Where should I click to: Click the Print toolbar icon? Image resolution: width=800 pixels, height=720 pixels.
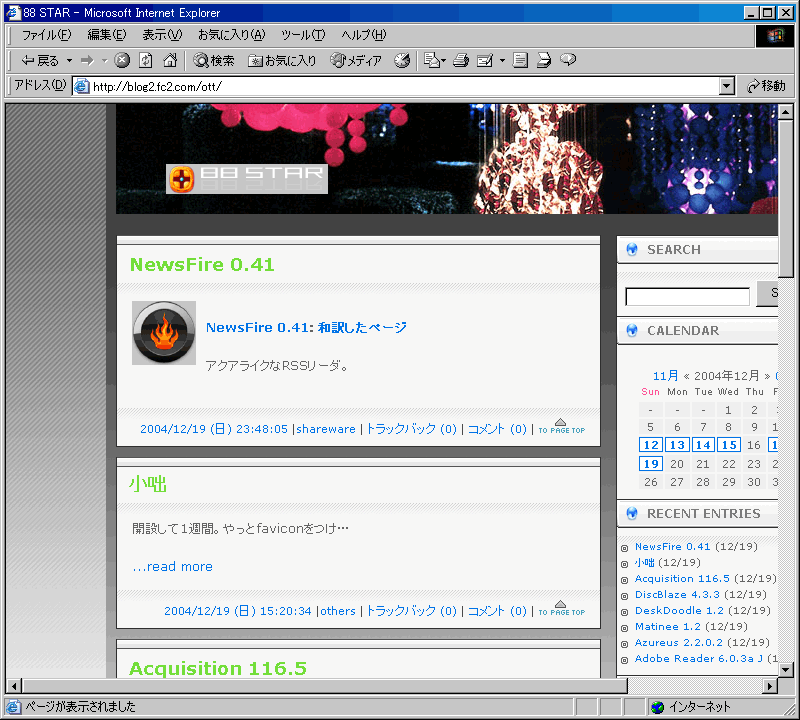coord(461,61)
